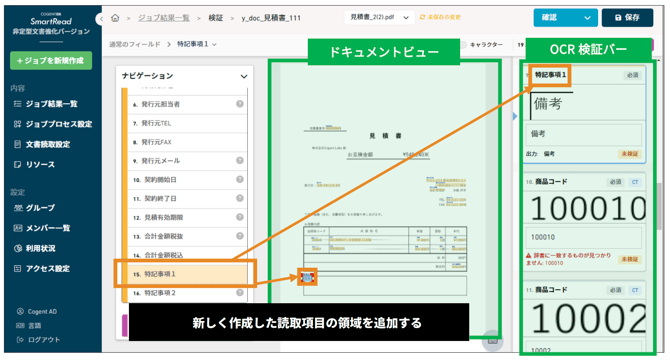This screenshot has height=361, width=670.
Task: Click help icon beside 合計金額税抜
Action: 240,236
